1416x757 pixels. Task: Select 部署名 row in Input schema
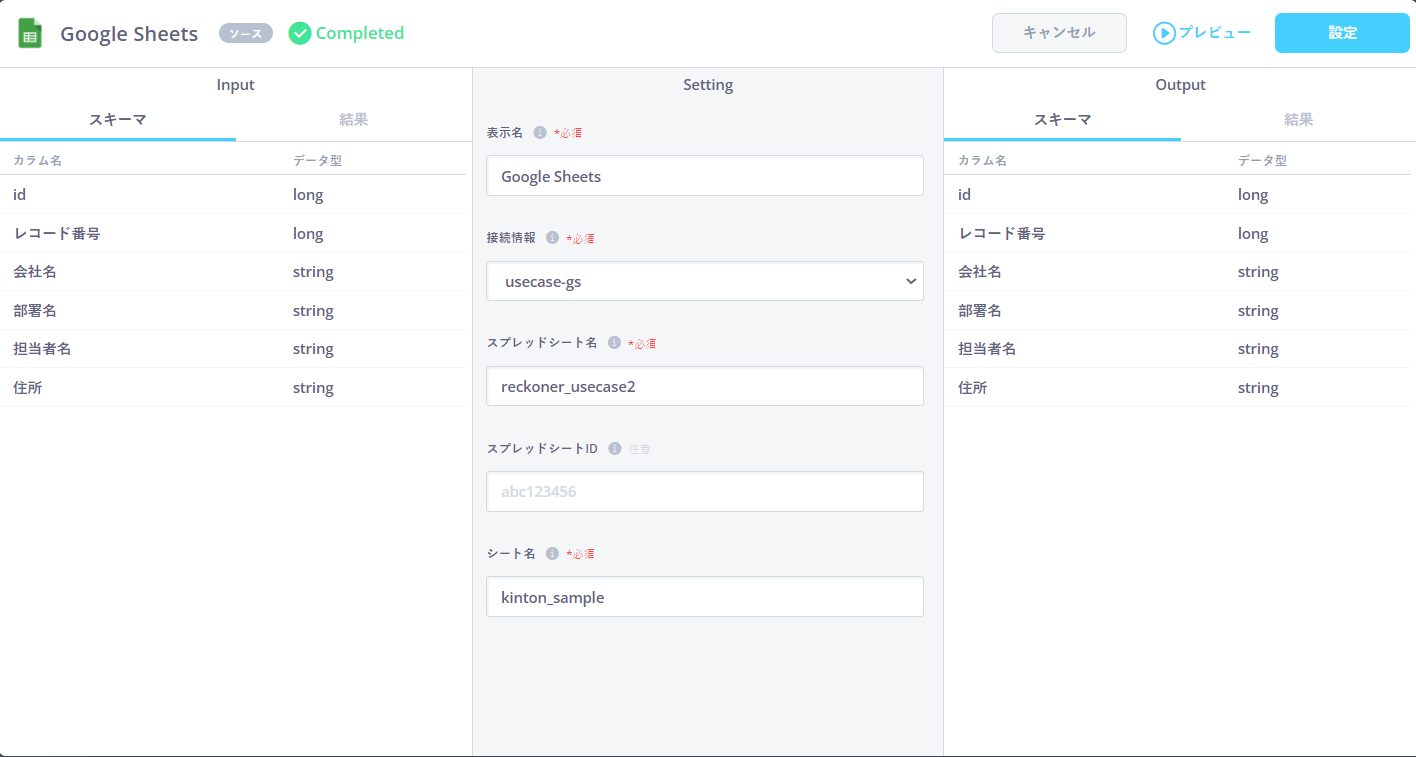coord(233,311)
